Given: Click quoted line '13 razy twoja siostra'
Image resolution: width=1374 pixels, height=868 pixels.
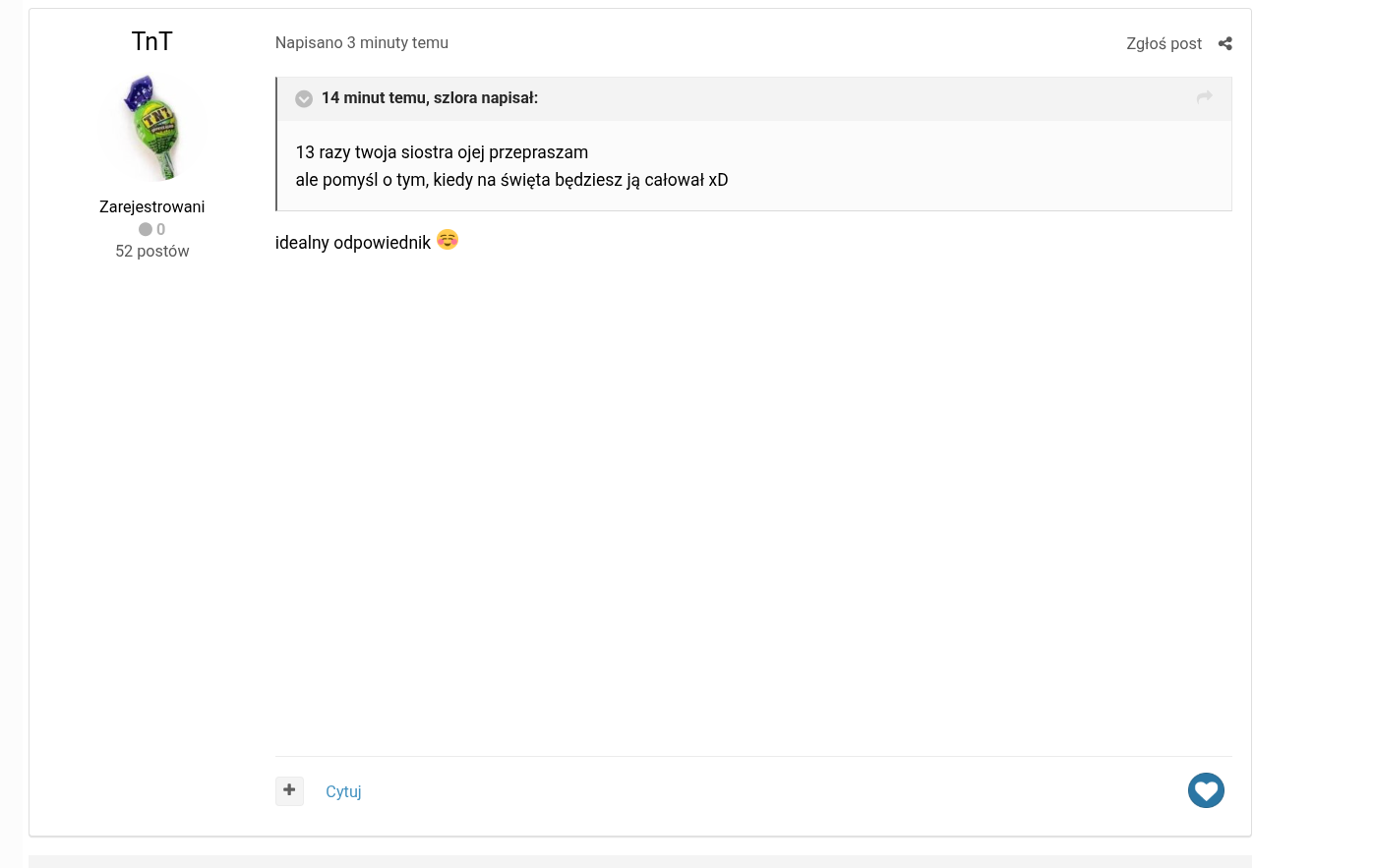Looking at the screenshot, I should click(x=442, y=152).
